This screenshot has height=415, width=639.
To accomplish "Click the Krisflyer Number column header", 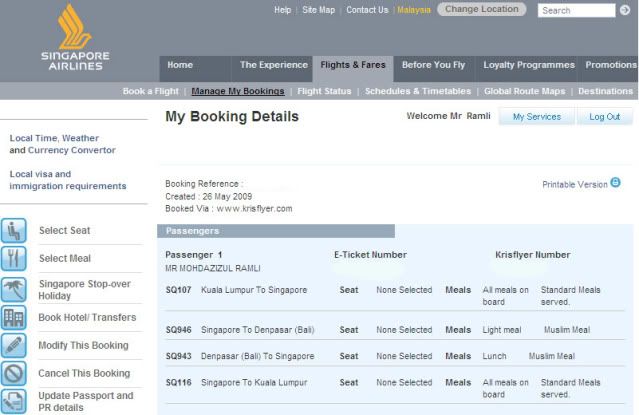I will (533, 255).
